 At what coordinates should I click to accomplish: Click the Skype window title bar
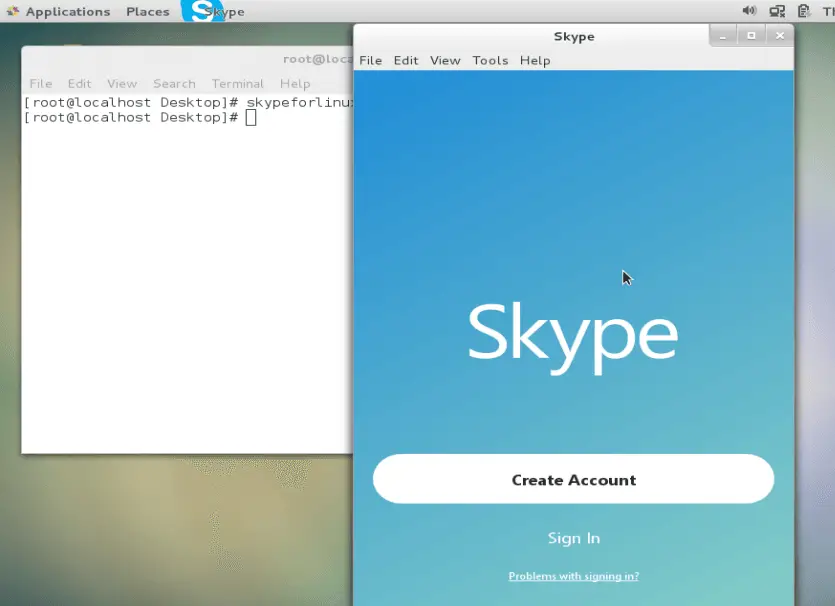click(574, 36)
